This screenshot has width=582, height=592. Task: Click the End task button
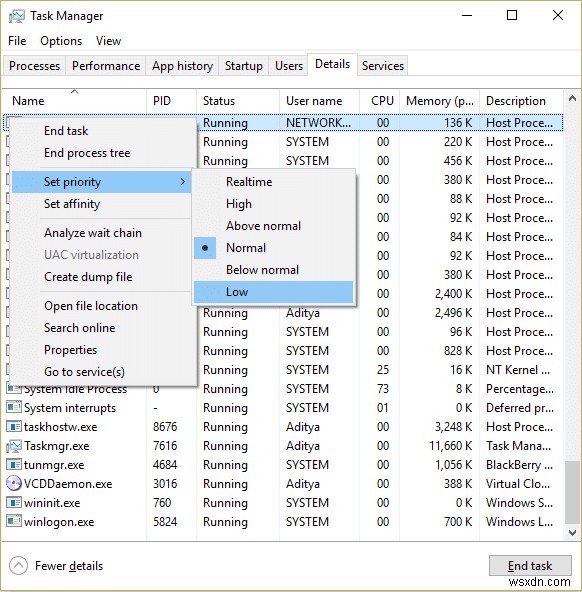(530, 566)
